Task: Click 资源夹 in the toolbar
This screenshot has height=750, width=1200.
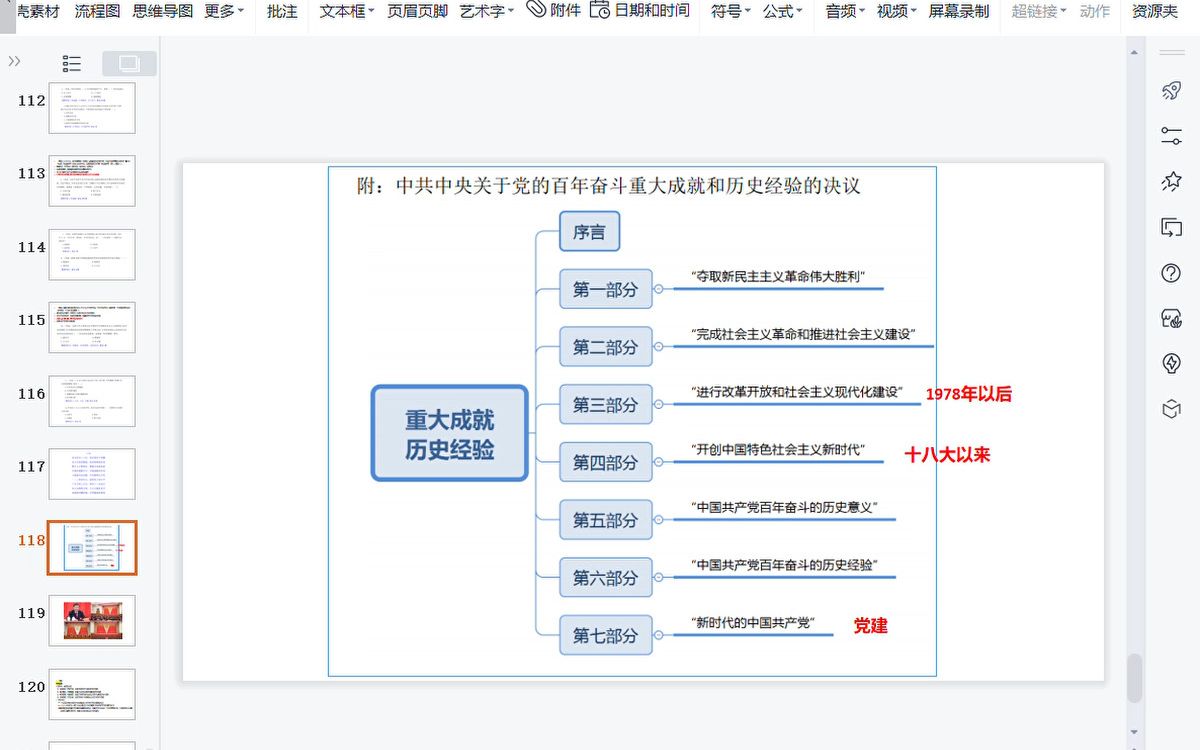Action: pos(1155,11)
